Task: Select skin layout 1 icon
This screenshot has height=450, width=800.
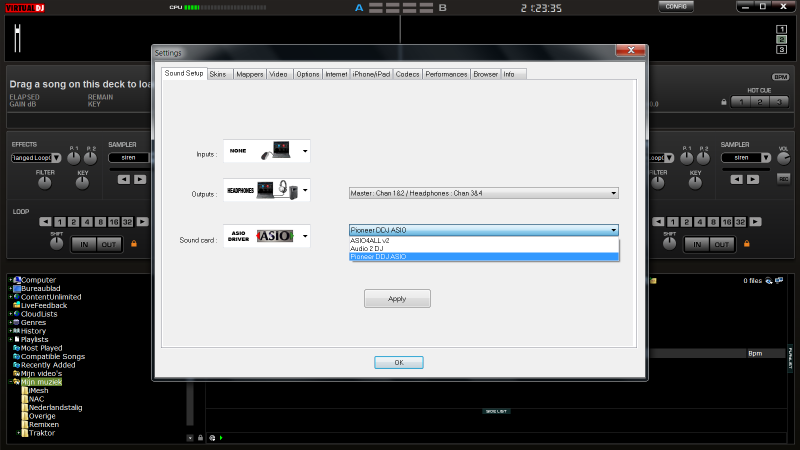Action: pos(781,29)
